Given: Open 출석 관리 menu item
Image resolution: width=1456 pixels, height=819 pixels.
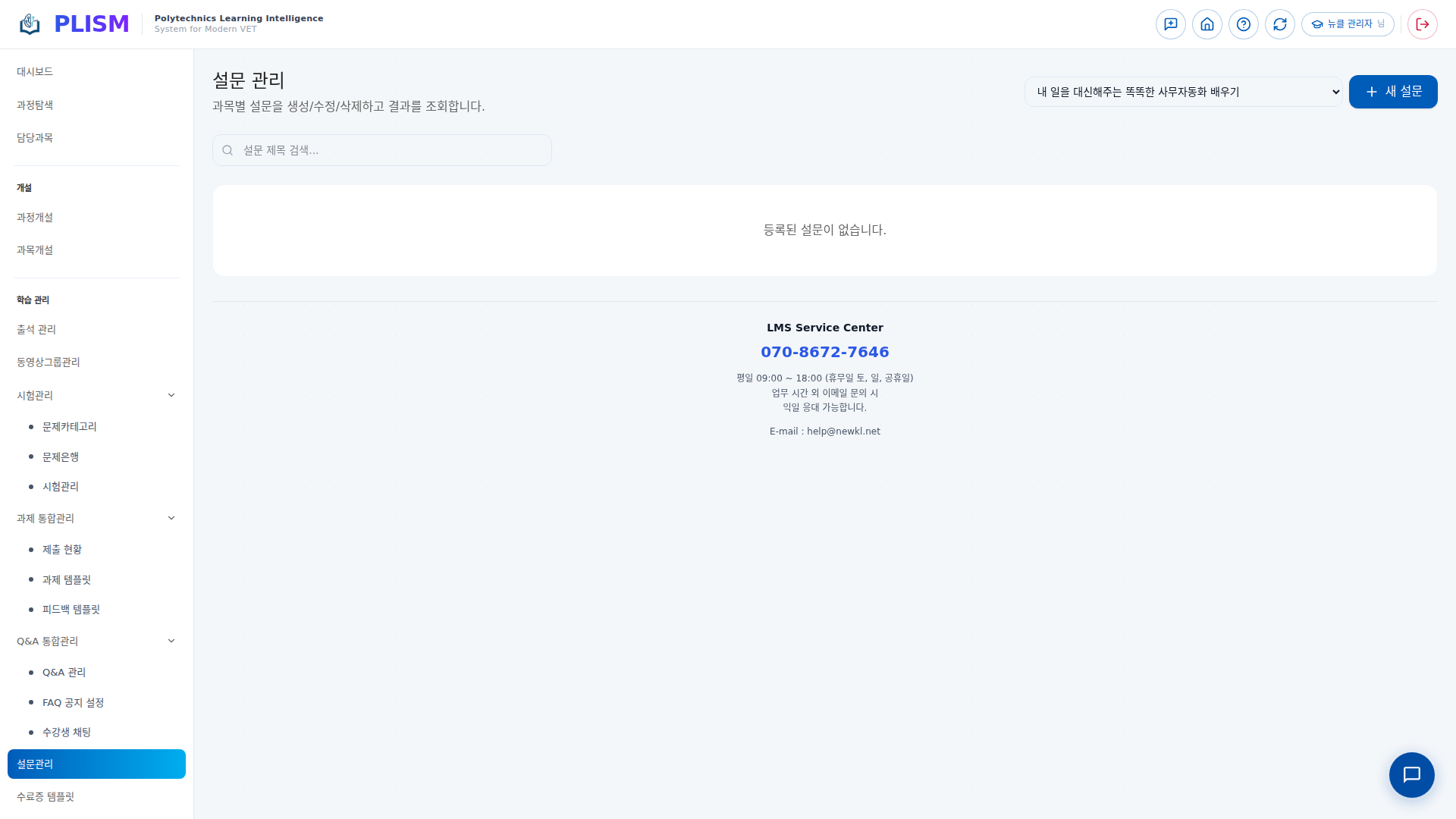Looking at the screenshot, I should point(36,329).
